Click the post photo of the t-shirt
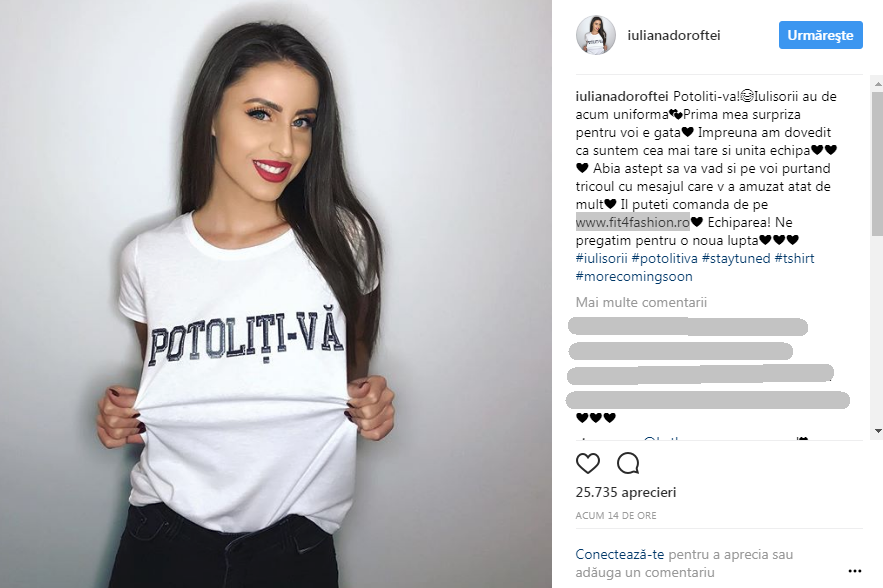Viewport: 883px width, 588px height. click(x=275, y=294)
